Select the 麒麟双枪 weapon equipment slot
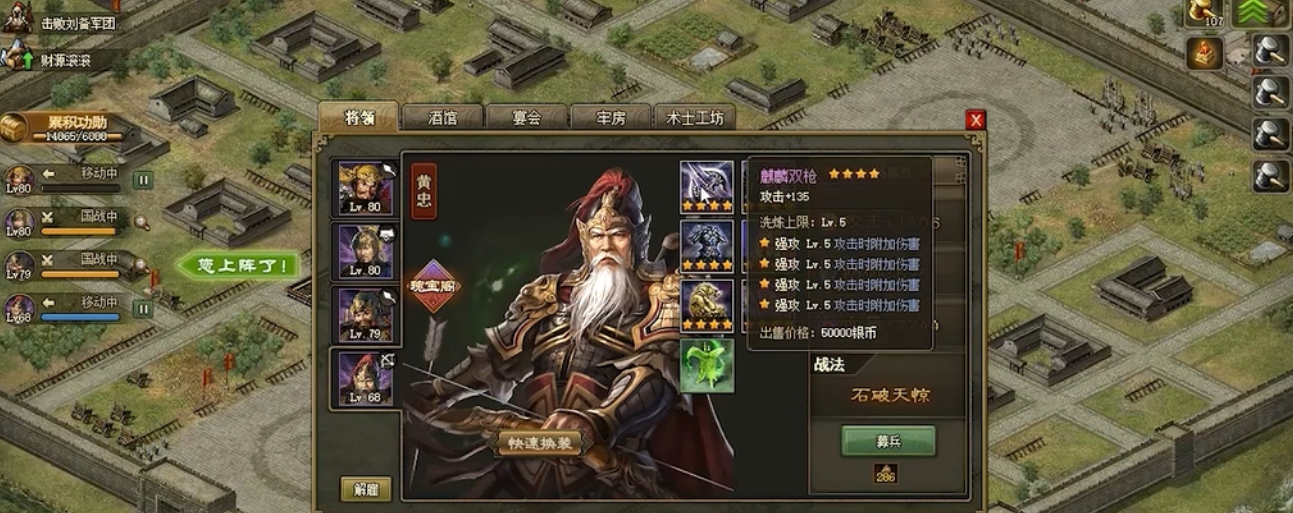The width and height of the screenshot is (1293, 513). click(x=707, y=187)
